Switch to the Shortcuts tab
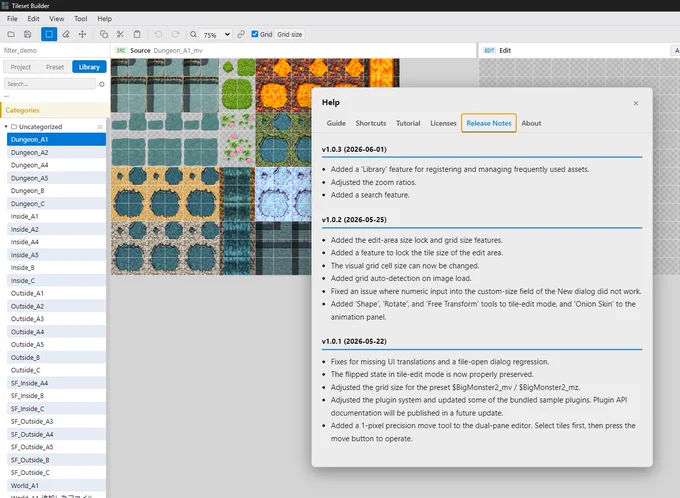The width and height of the screenshot is (680, 498). [x=371, y=123]
